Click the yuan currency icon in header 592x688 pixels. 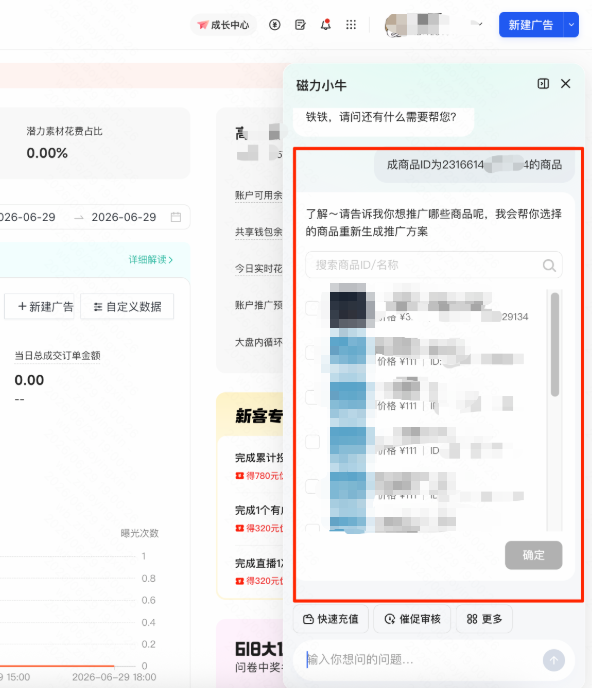click(x=275, y=25)
